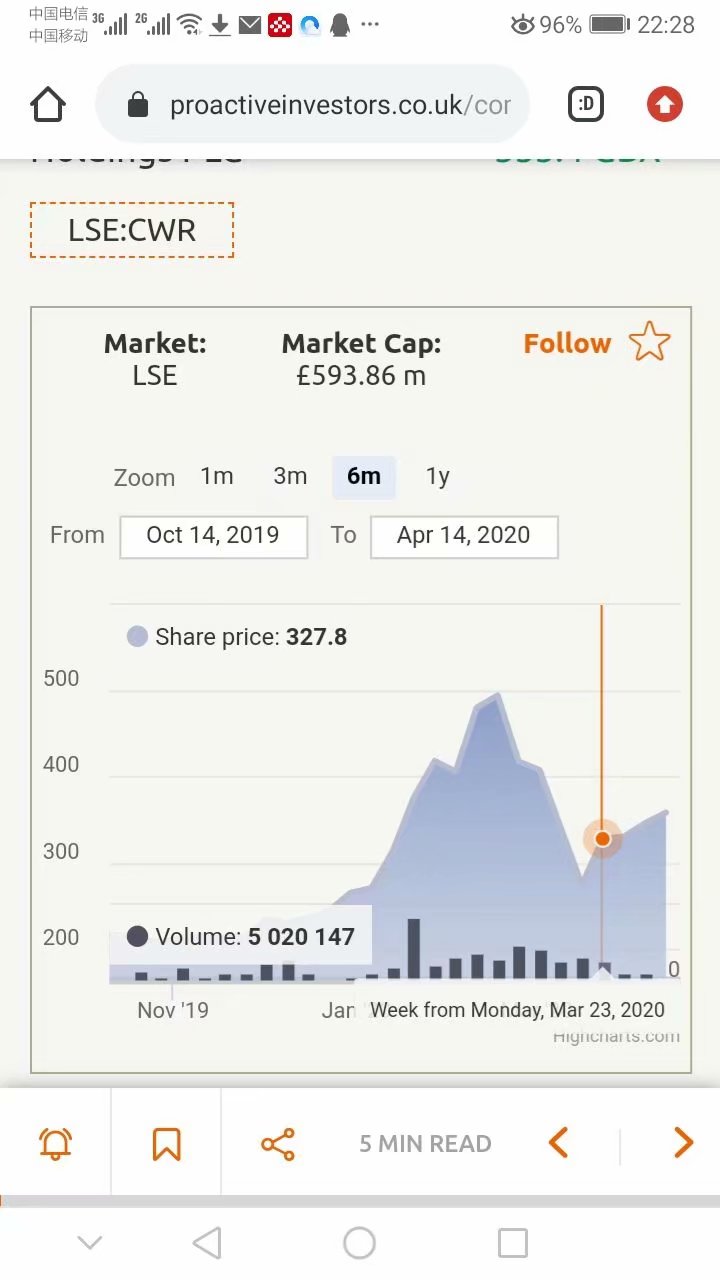The width and height of the screenshot is (720, 1280).
Task: Open notification bell alerts
Action: coord(55,1143)
